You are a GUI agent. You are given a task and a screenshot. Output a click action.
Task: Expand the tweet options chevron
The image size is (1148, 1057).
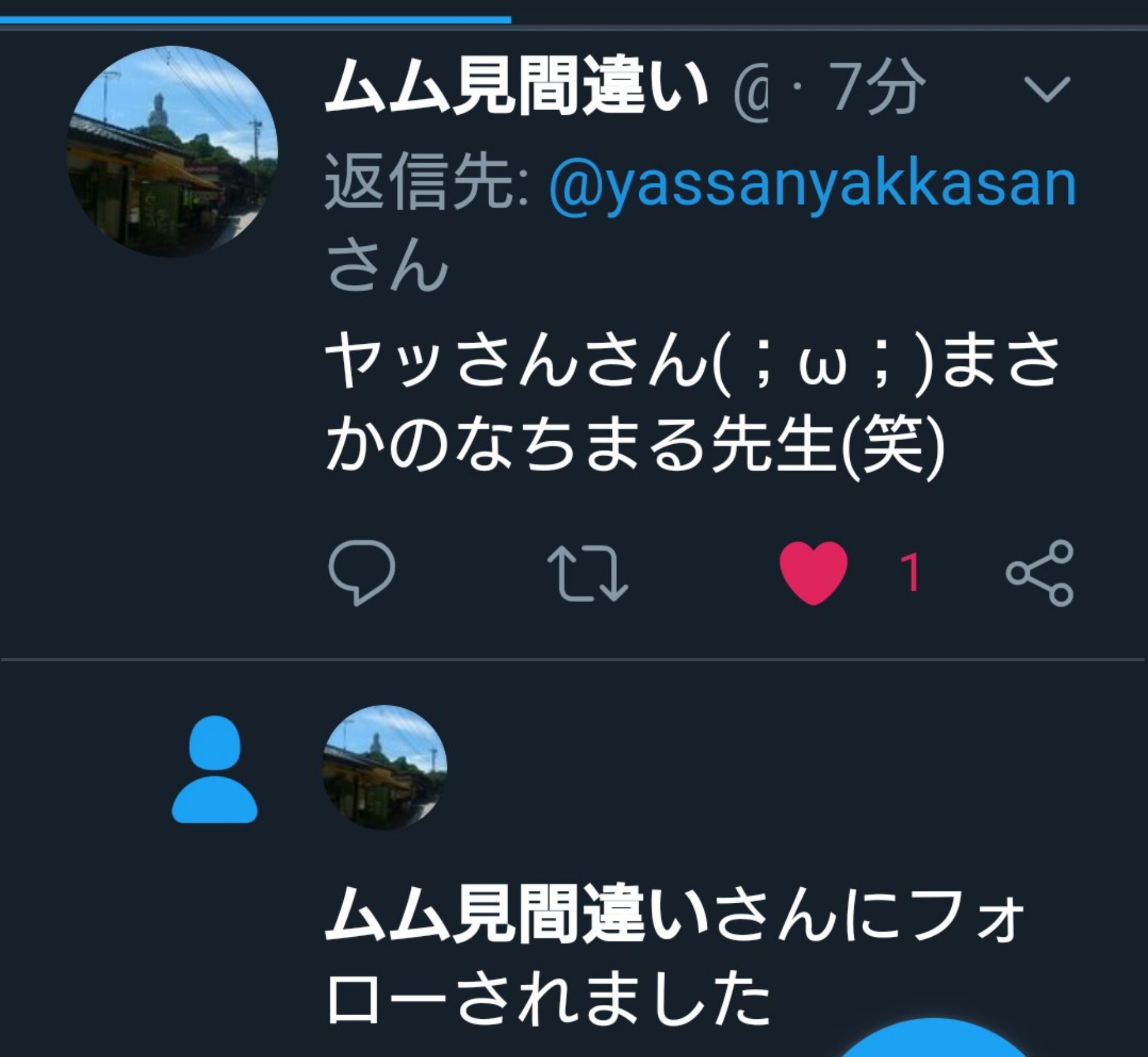[x=1046, y=88]
